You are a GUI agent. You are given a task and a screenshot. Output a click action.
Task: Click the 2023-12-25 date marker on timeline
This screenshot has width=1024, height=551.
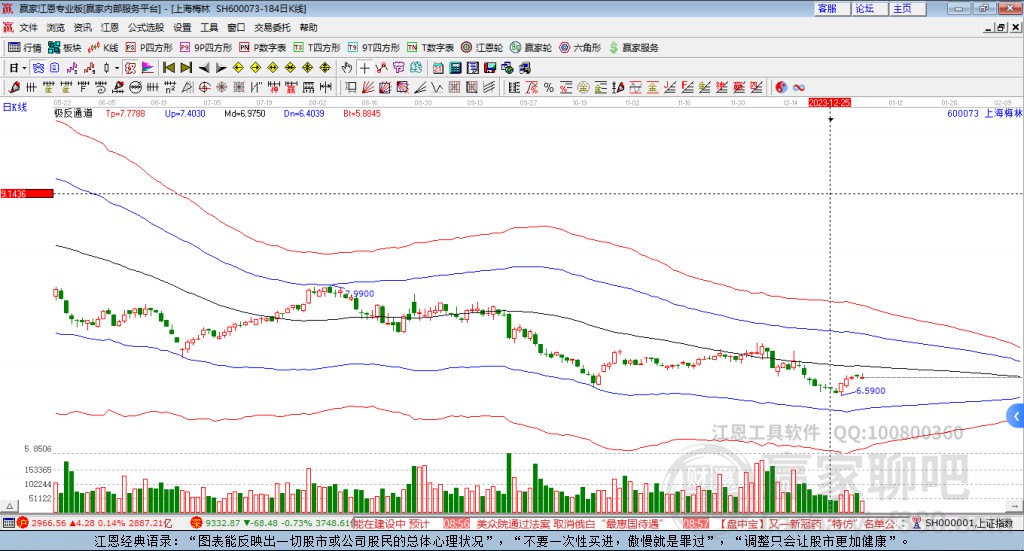(829, 102)
